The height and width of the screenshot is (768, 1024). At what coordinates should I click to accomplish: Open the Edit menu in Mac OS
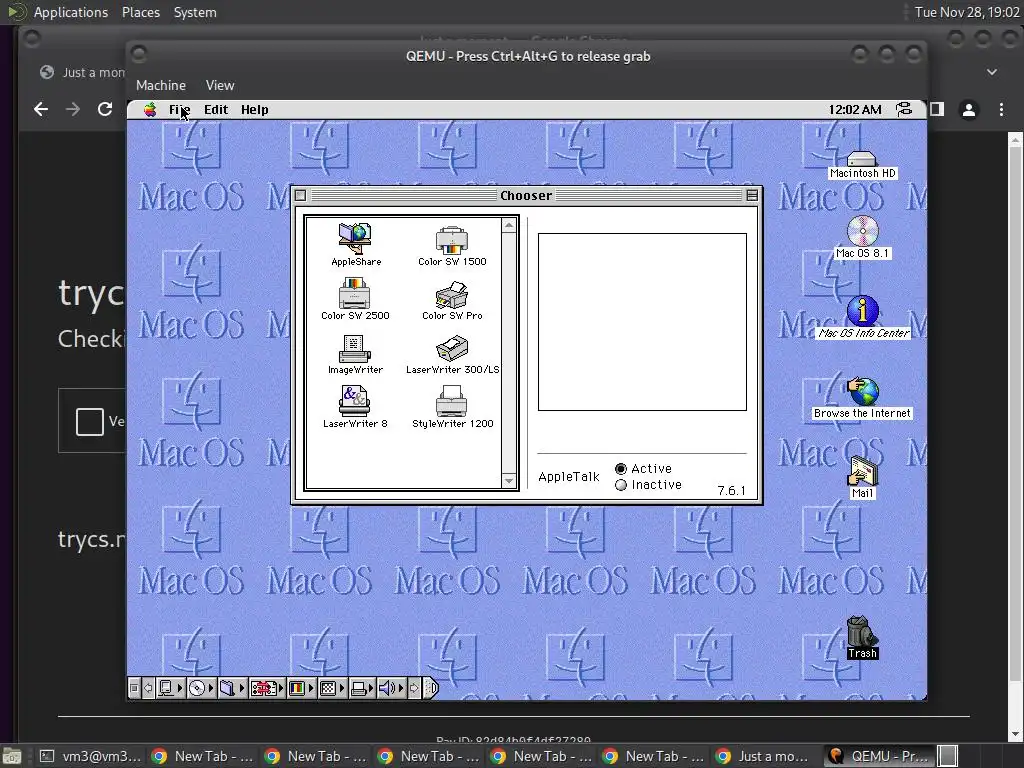pyautogui.click(x=216, y=110)
